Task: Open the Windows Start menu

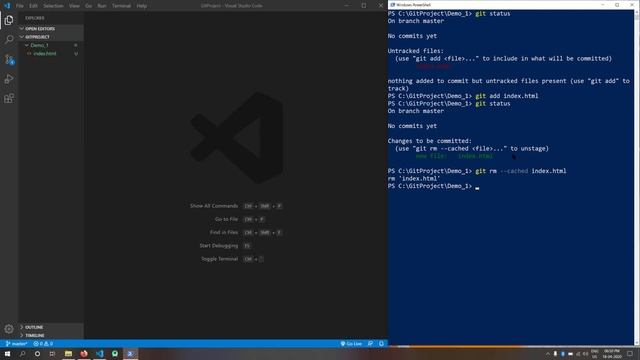Action: pyautogui.click(x=7, y=353)
